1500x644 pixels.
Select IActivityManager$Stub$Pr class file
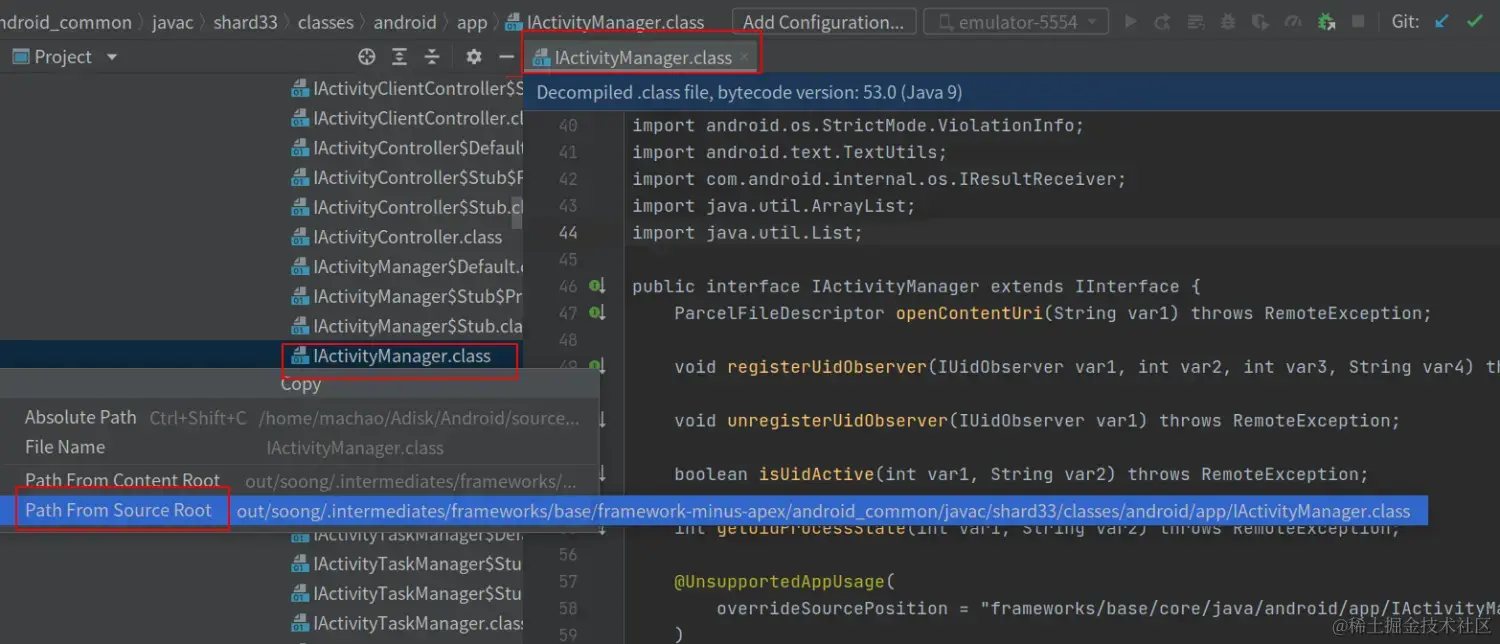tap(406, 296)
